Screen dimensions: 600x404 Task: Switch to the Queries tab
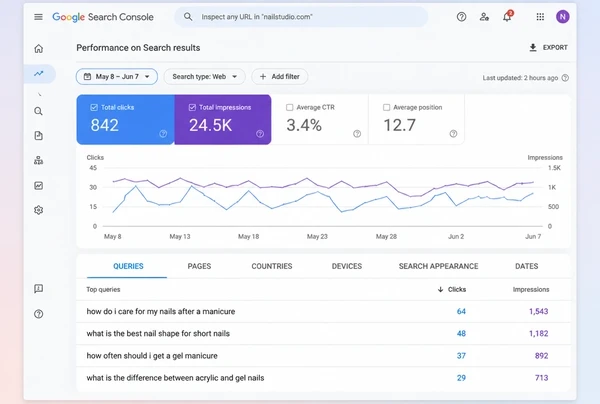tap(128, 266)
